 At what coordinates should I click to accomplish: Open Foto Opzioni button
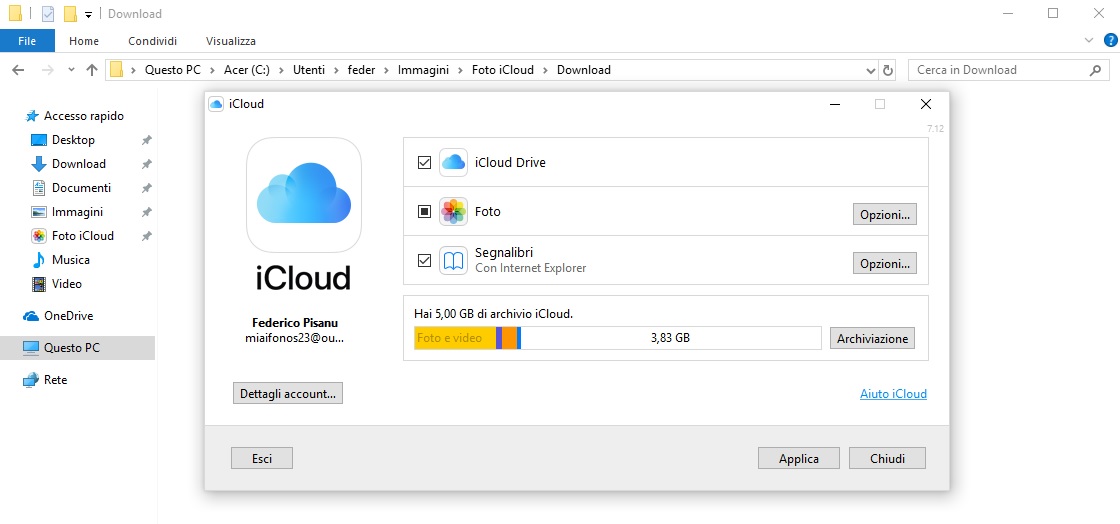pyautogui.click(x=885, y=214)
